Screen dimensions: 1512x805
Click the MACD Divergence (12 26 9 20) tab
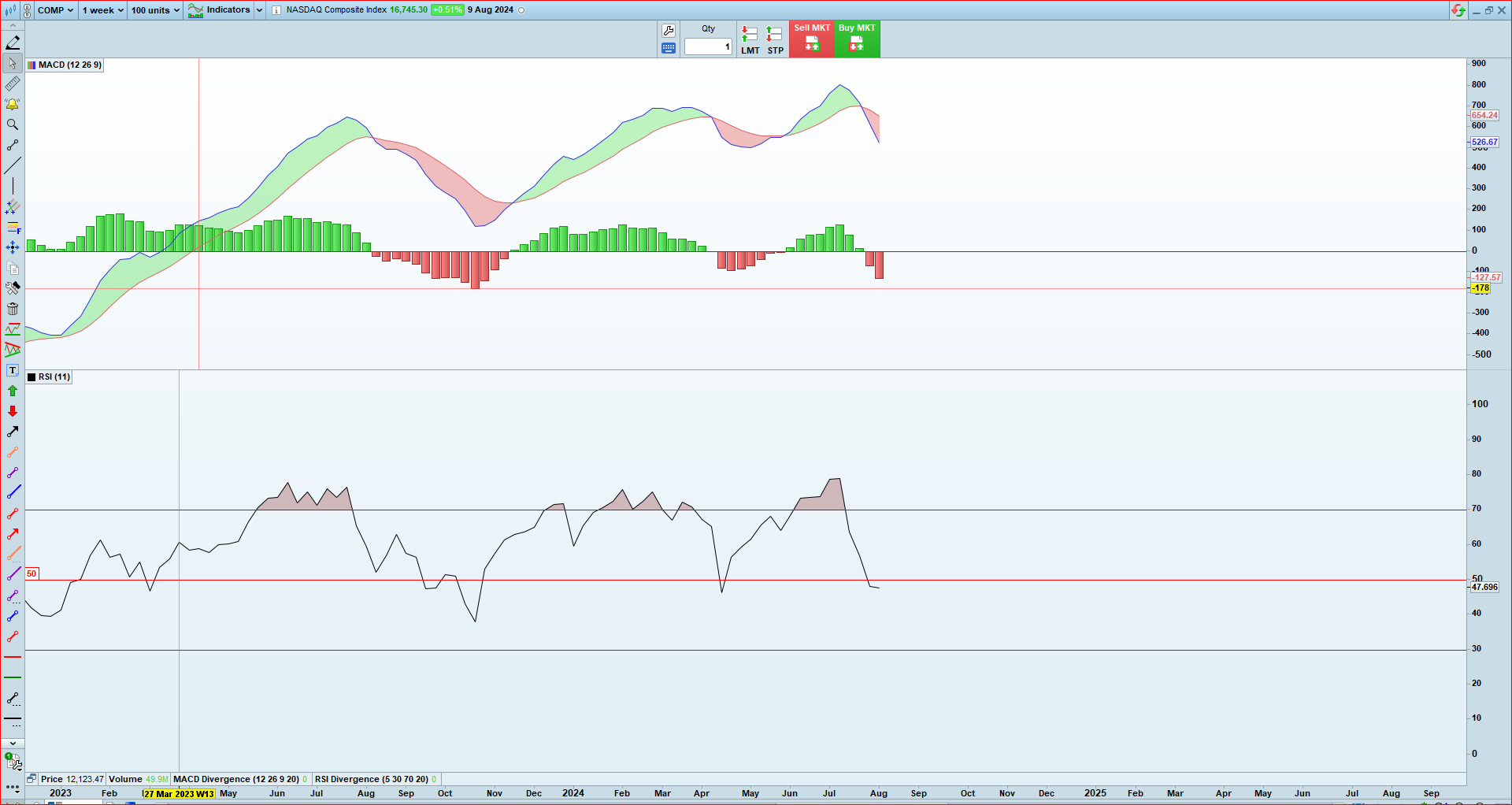click(240, 779)
